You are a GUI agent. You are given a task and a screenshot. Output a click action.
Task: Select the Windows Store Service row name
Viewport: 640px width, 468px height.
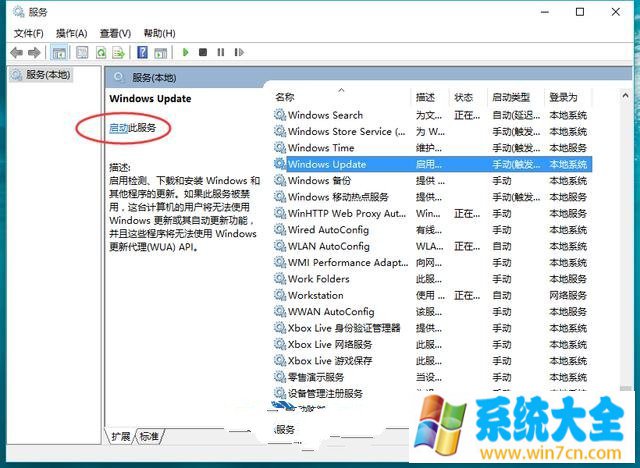point(347,131)
